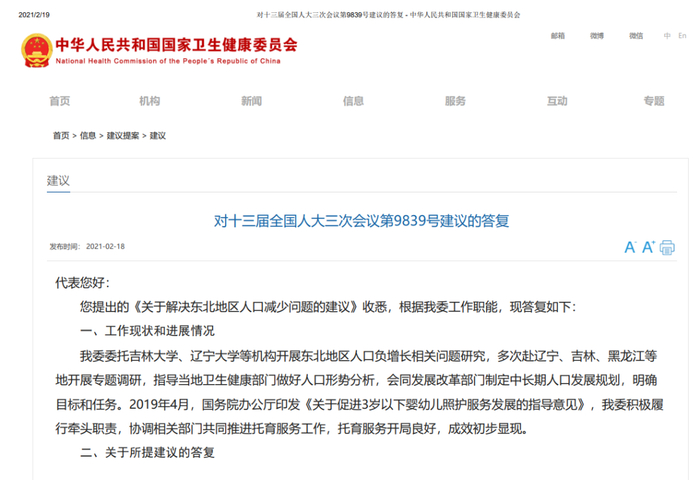The height and width of the screenshot is (480, 700).
Task: Click line starting 地开展专题调研
Action: [x=356, y=380]
